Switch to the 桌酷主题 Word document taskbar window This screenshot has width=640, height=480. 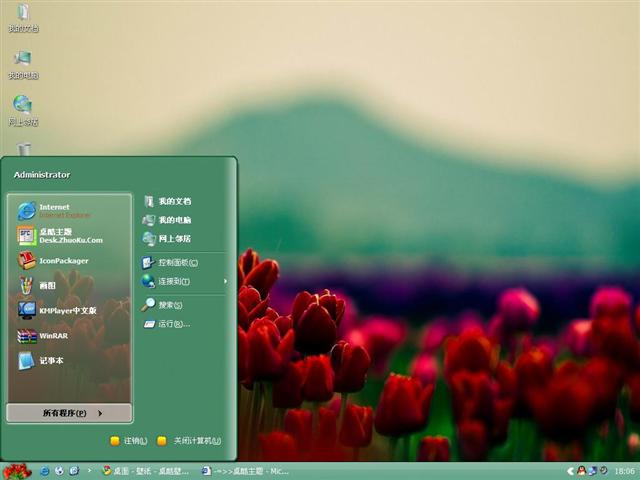245,471
